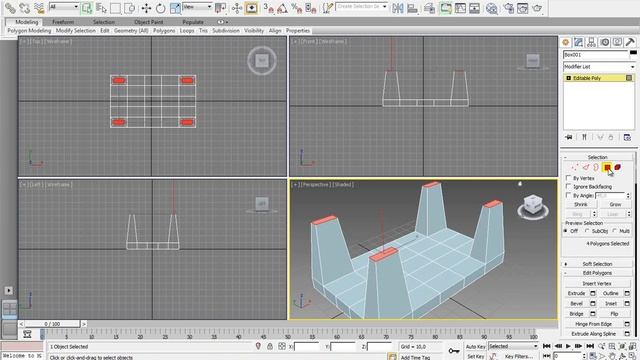Open the Create command panel tab
Viewport: 640px width, 360px height.
(x=566, y=42)
